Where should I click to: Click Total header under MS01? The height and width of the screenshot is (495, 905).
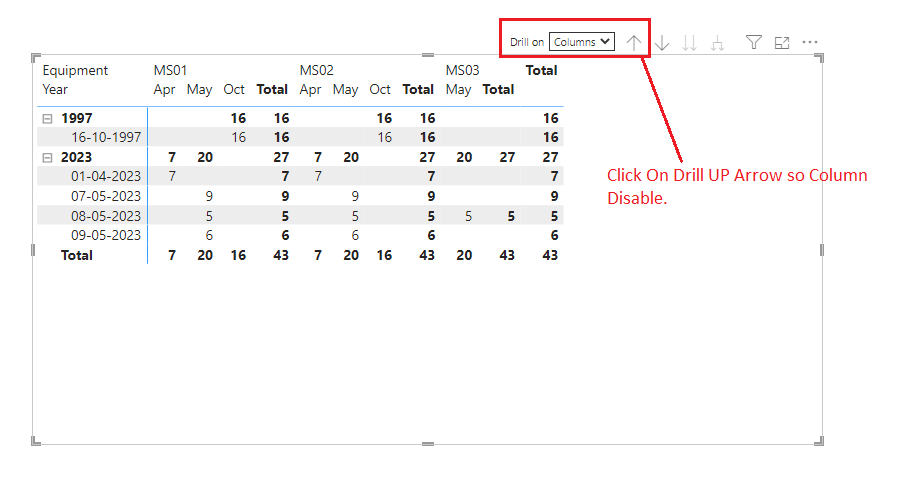coord(272,89)
